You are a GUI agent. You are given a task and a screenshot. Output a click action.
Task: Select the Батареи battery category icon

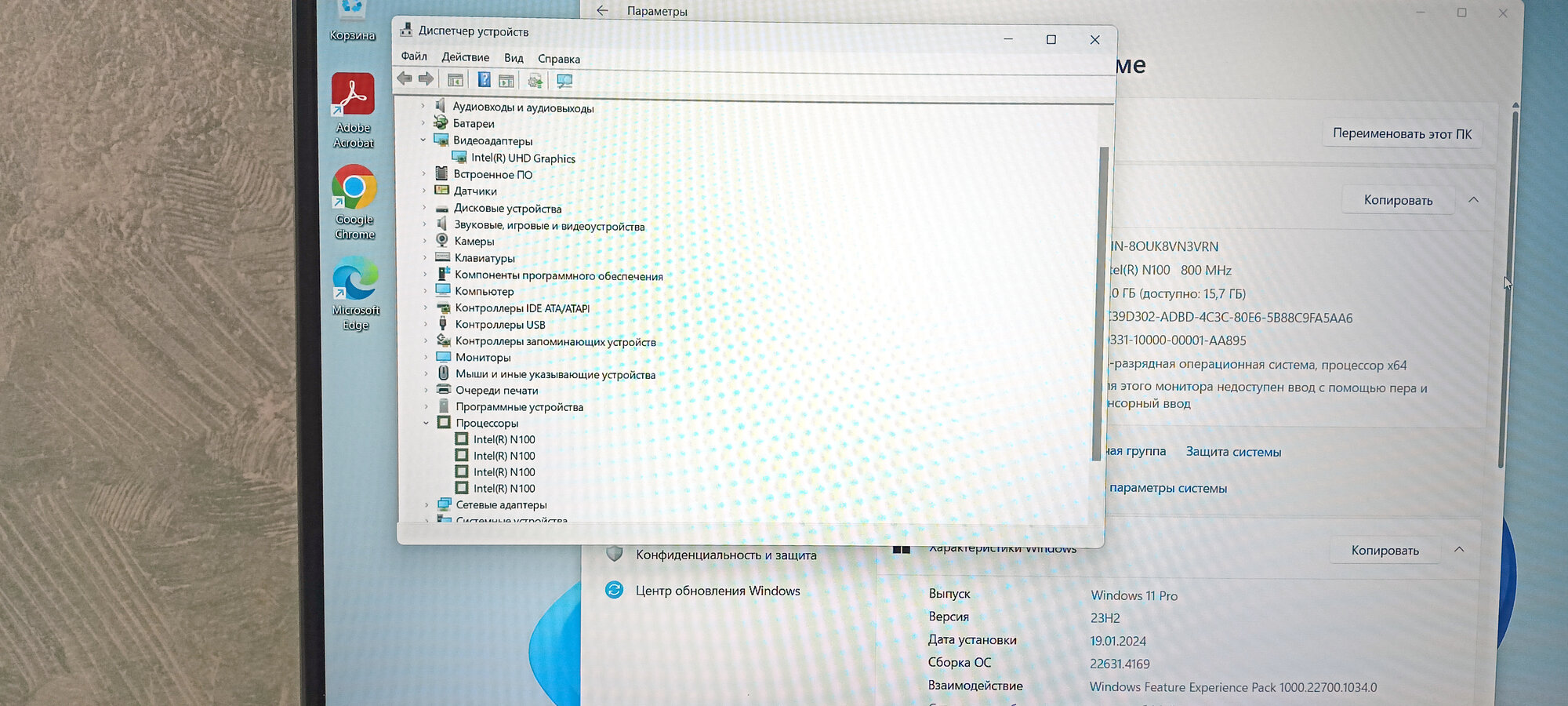[441, 123]
